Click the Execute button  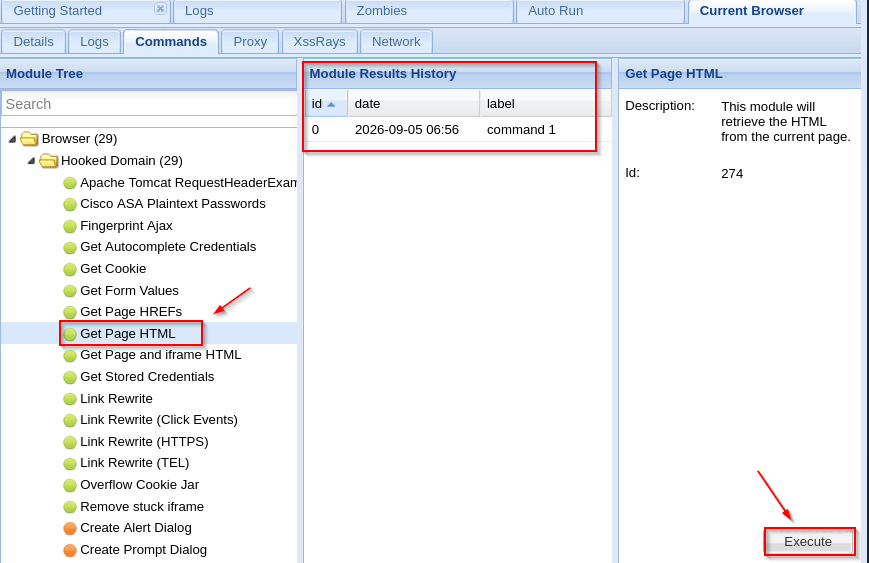coord(808,541)
